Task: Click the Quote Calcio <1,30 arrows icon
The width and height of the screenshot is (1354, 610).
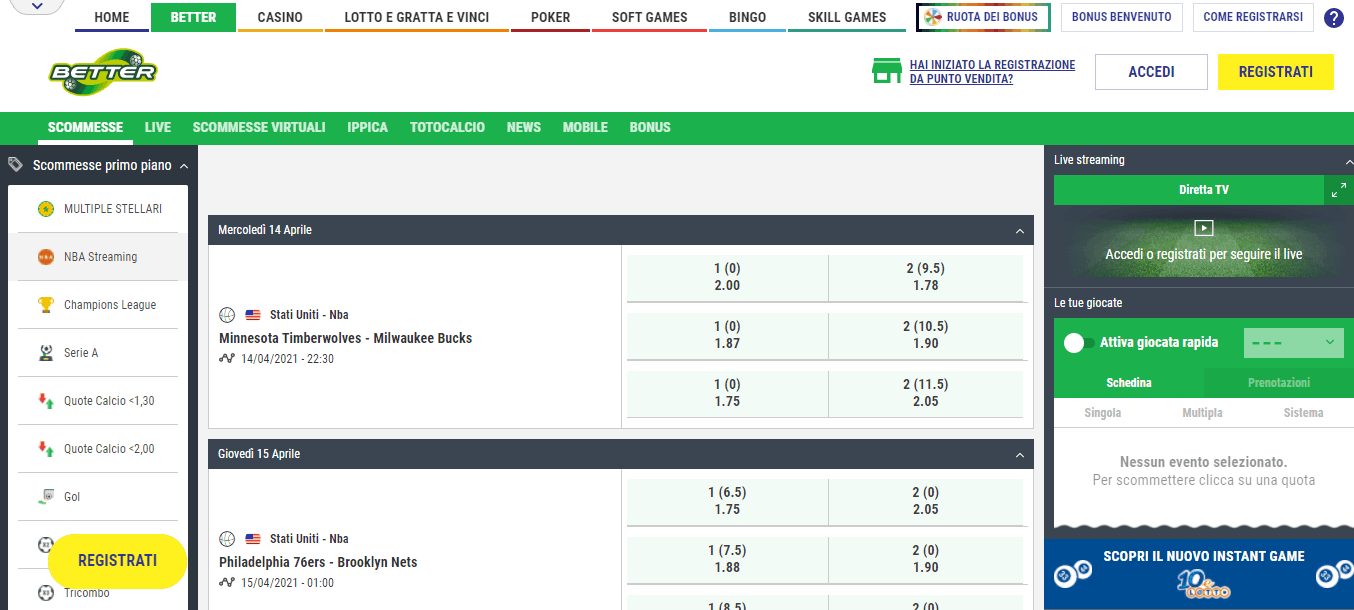Action: [x=45, y=401]
